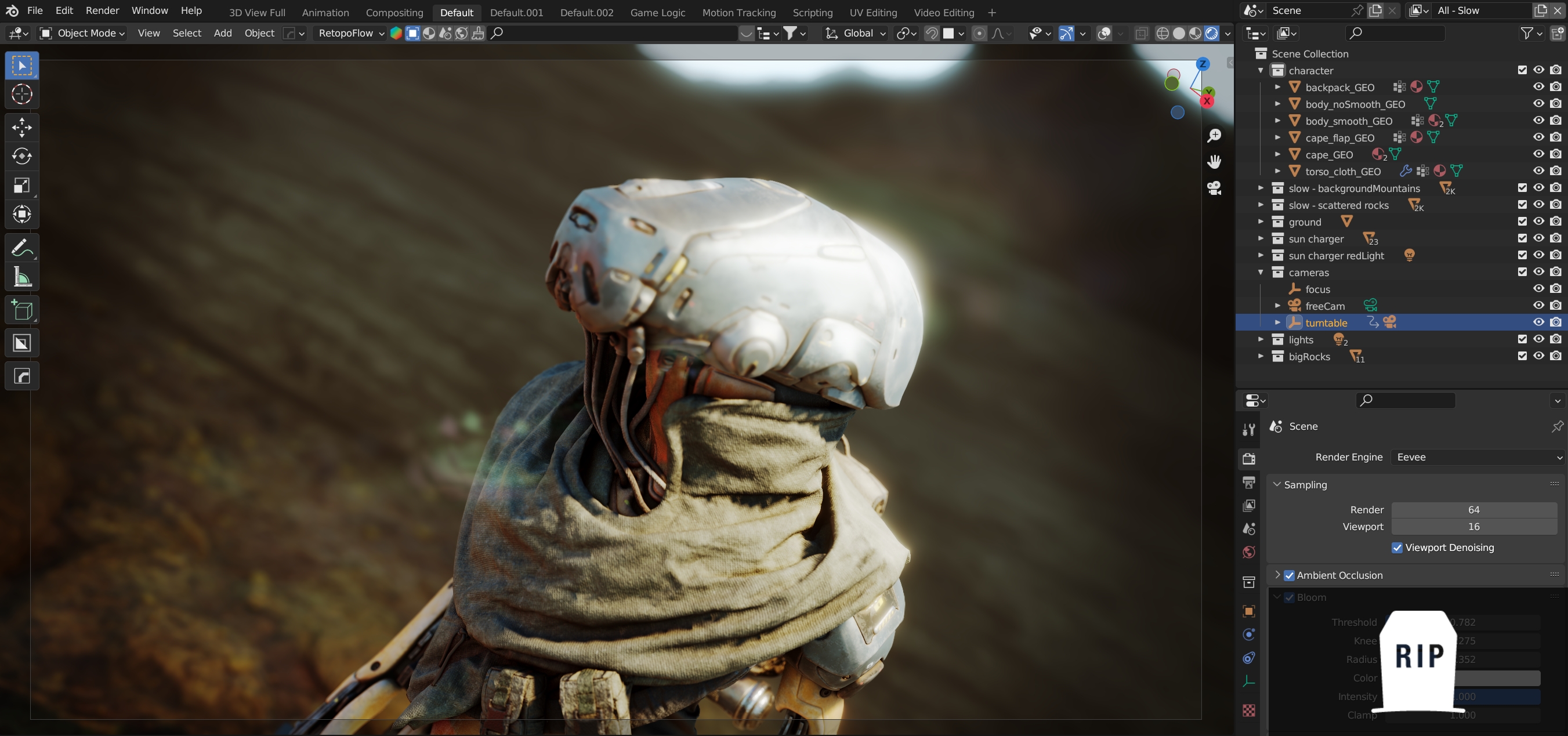The height and width of the screenshot is (736, 1568).
Task: Open the RetopoFlow menu button
Action: (x=351, y=34)
